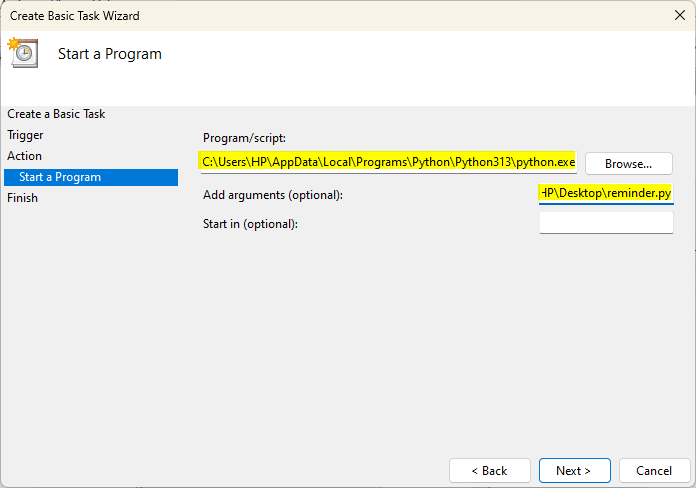Go to the Trigger step in sidebar

pyautogui.click(x=25, y=135)
